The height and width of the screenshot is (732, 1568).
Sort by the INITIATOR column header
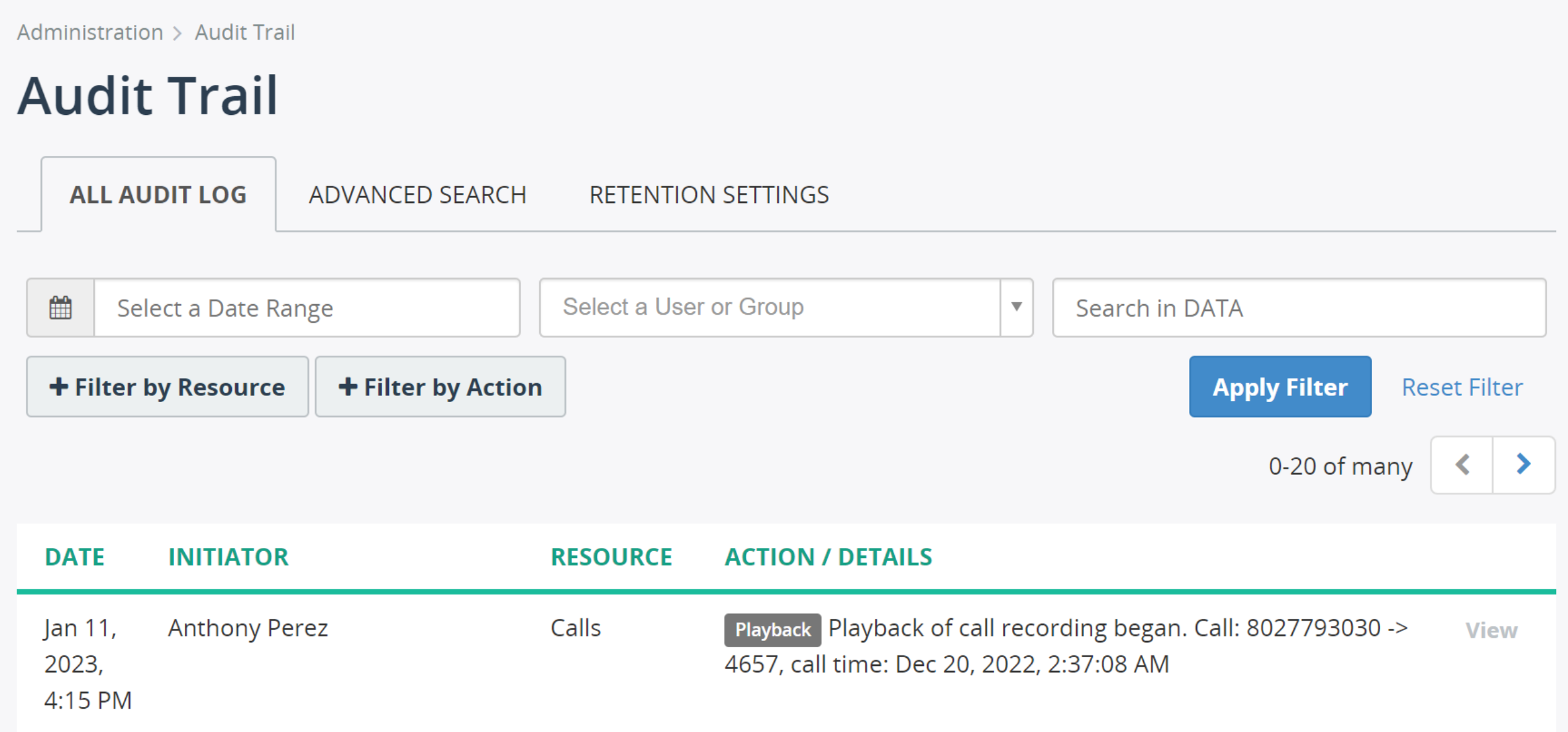228,557
